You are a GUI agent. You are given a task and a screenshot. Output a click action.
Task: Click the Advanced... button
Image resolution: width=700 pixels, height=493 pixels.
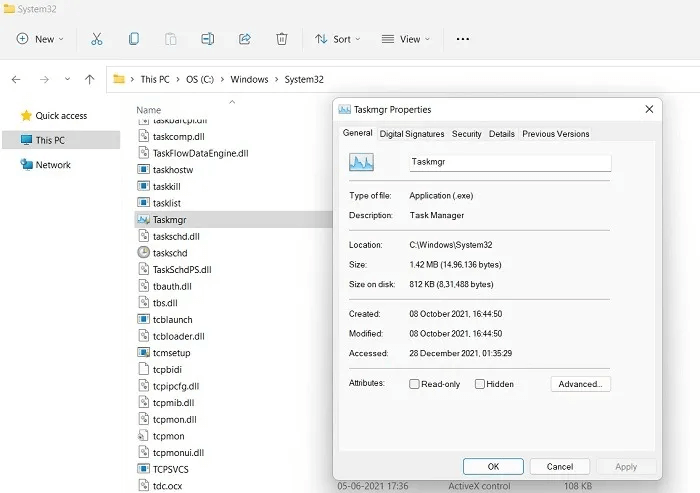click(x=580, y=384)
